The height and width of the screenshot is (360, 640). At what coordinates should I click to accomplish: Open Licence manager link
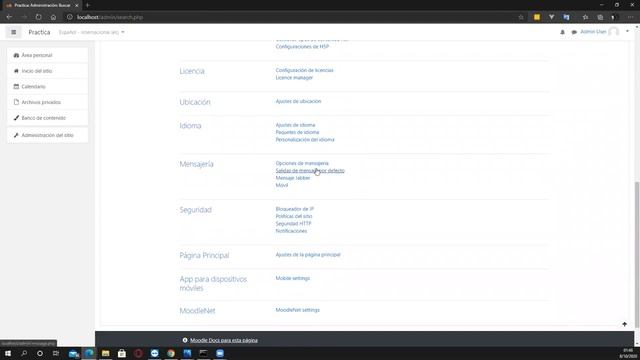294,78
